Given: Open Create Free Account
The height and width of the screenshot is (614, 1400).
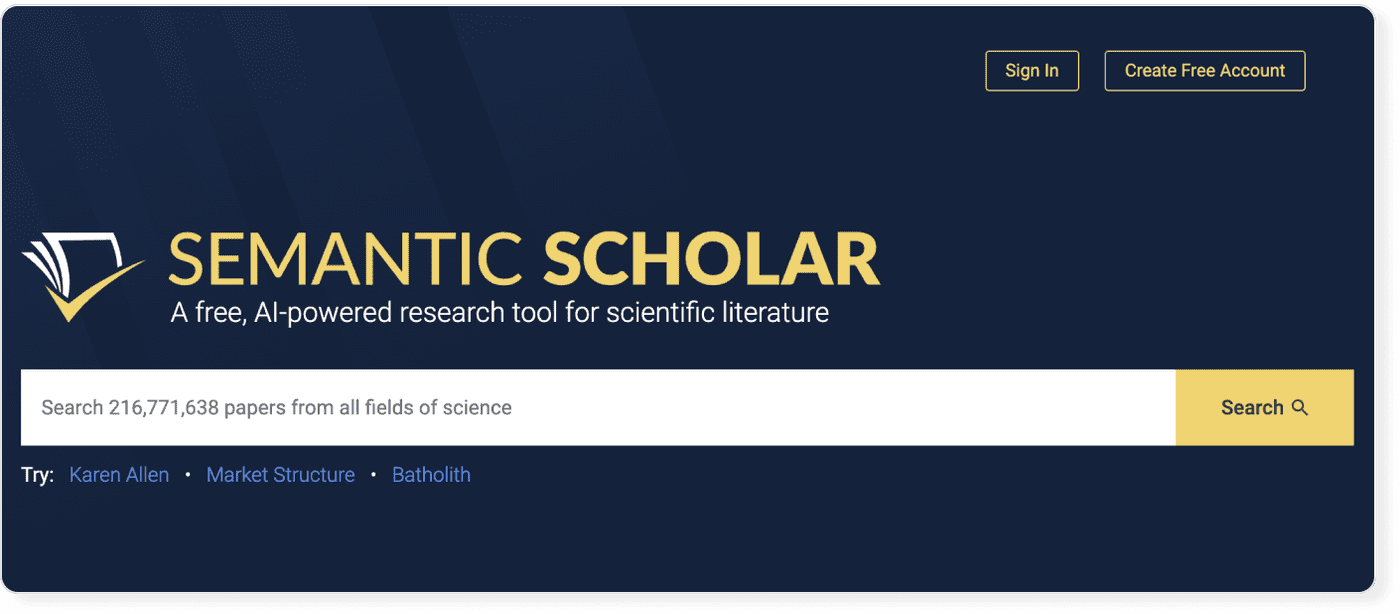Looking at the screenshot, I should pyautogui.click(x=1204, y=70).
